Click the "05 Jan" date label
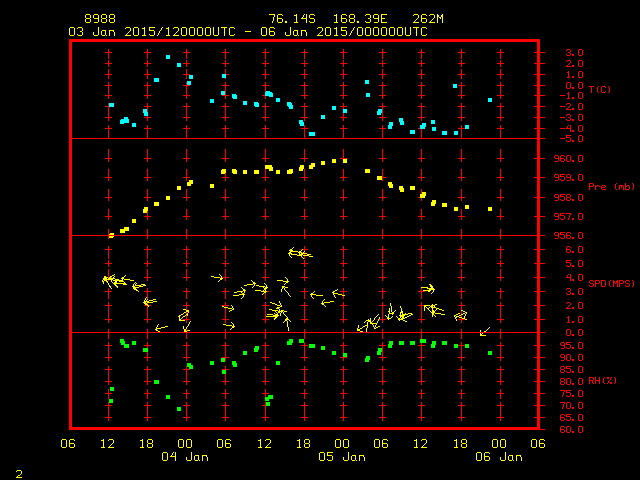Viewport: 640px width, 480px height. (342, 457)
